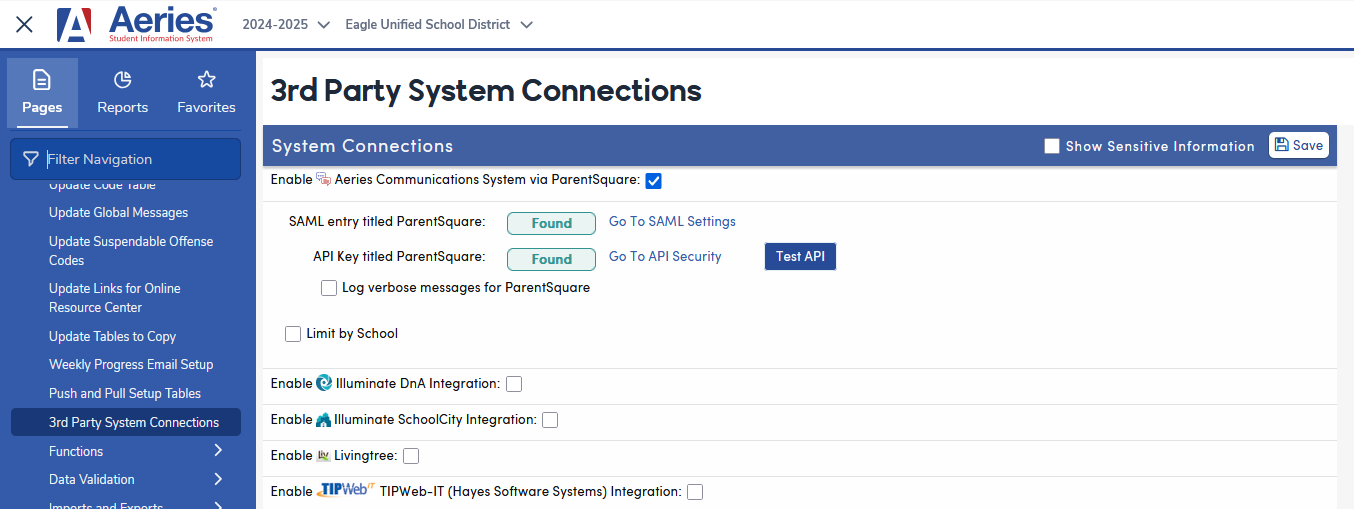
Task: Click the filter funnel icon
Action: 31,159
